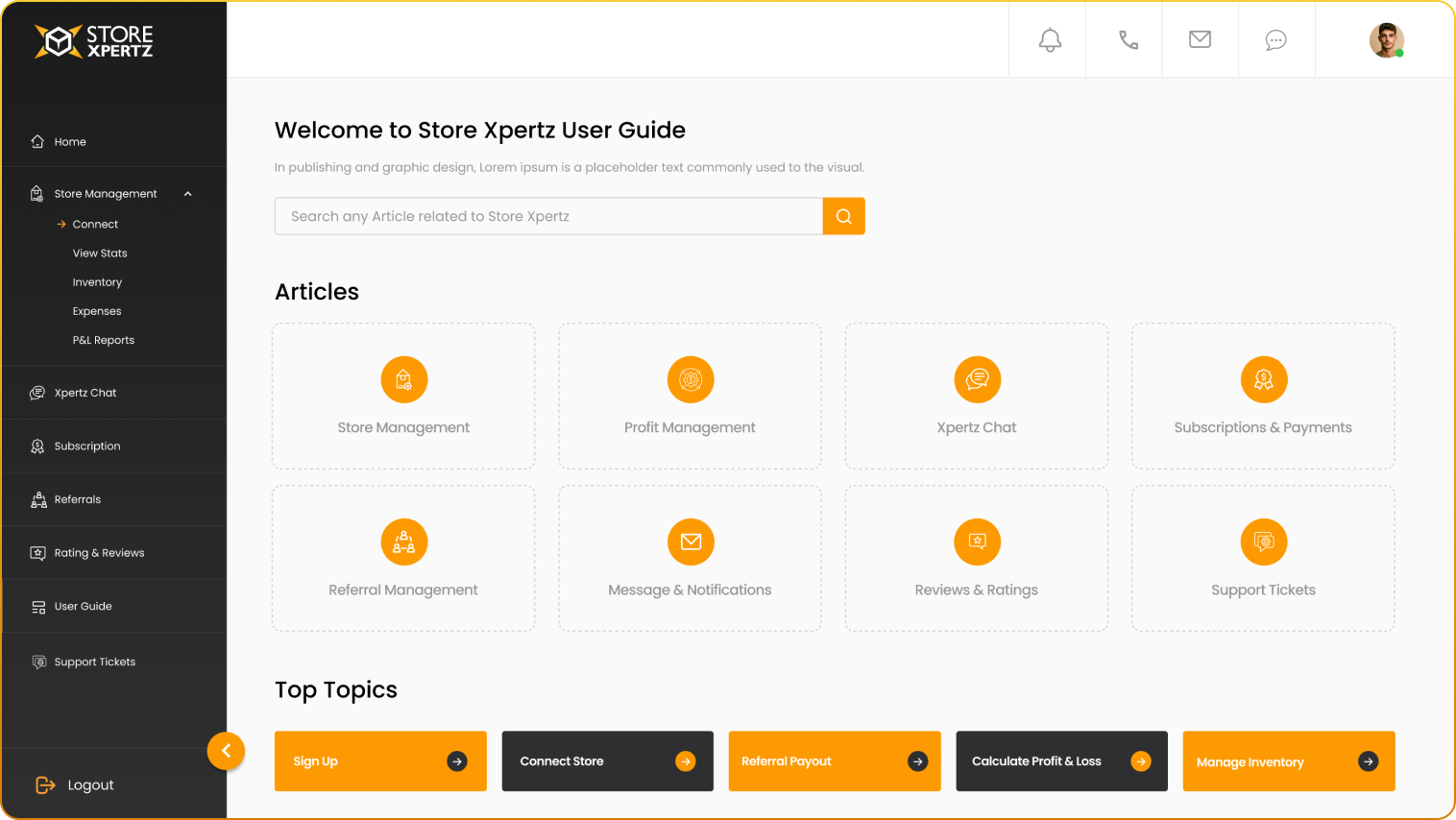Open the Profit Management article card label

coord(690,427)
